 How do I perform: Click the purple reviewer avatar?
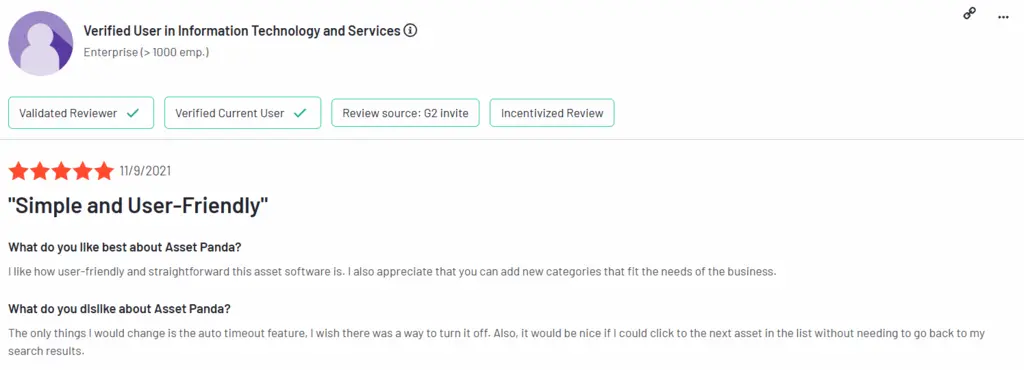click(40, 43)
